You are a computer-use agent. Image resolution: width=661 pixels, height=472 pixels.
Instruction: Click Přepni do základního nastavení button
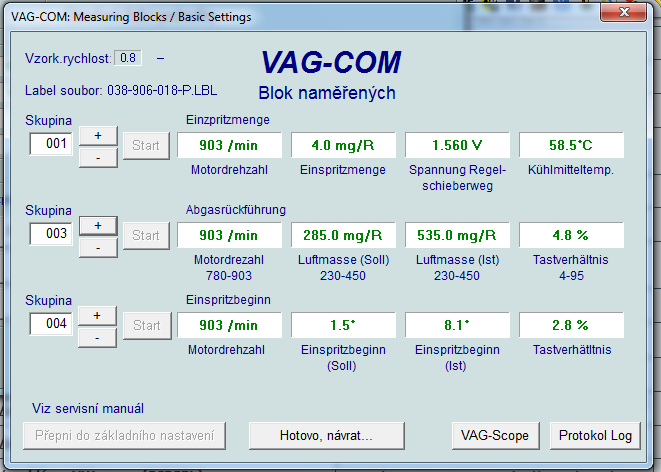pos(124,435)
